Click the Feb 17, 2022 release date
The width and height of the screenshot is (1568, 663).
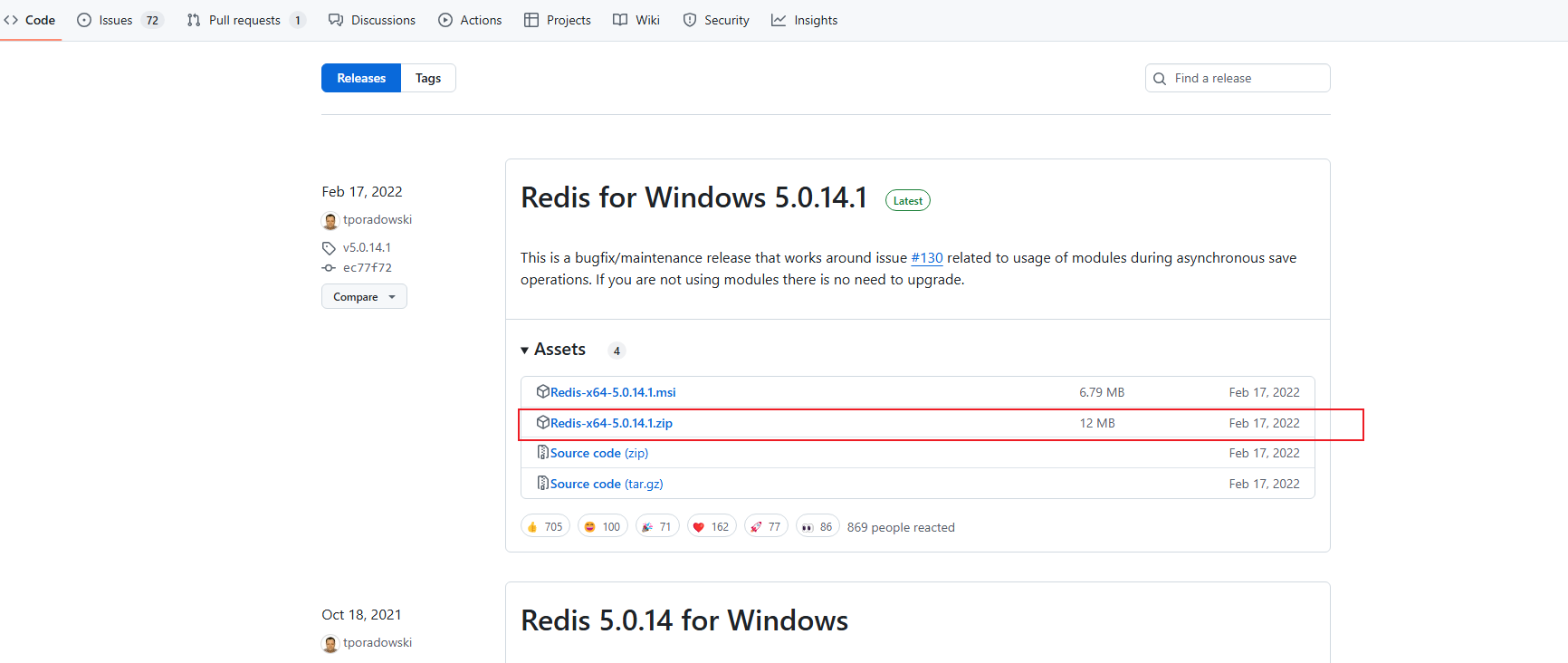(x=362, y=192)
